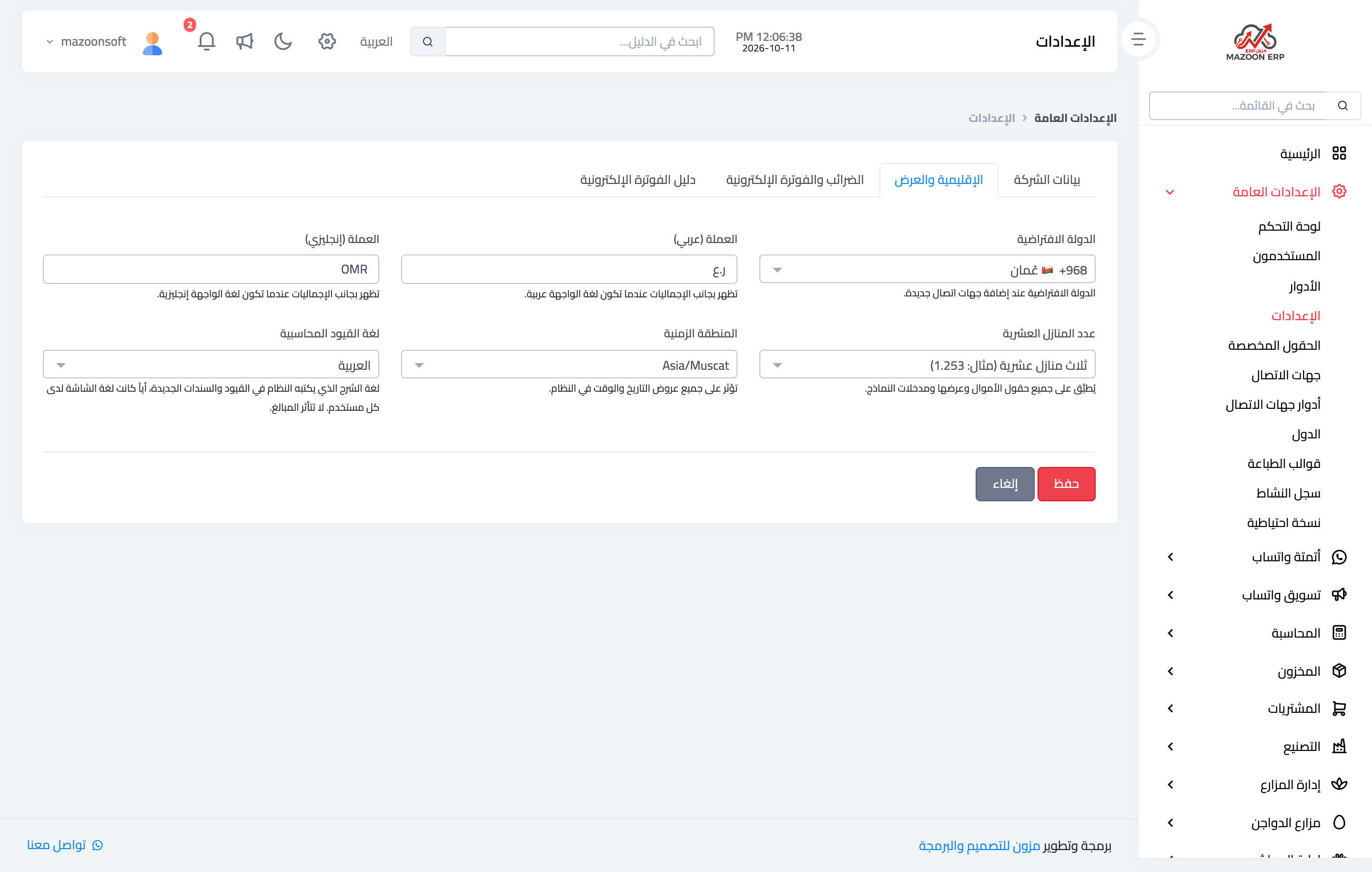Click the الرئيسية home grid icon
The image size is (1372, 872).
point(1339,153)
